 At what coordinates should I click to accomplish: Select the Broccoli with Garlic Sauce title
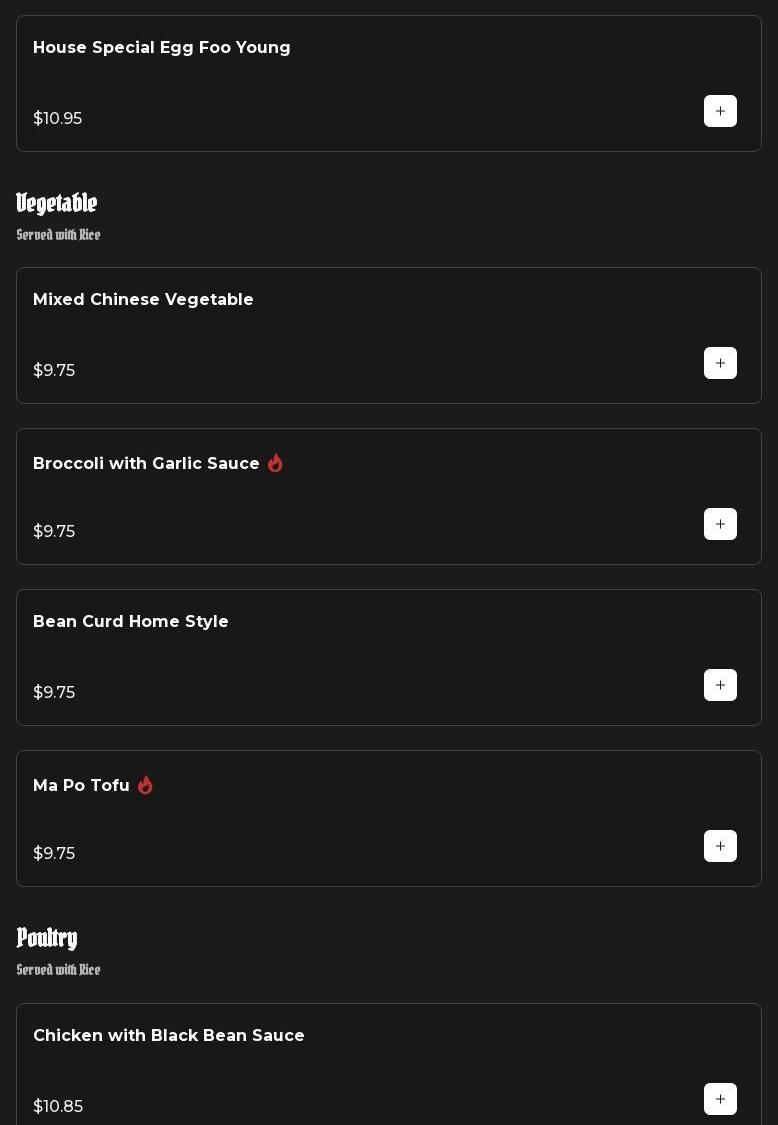click(146, 464)
